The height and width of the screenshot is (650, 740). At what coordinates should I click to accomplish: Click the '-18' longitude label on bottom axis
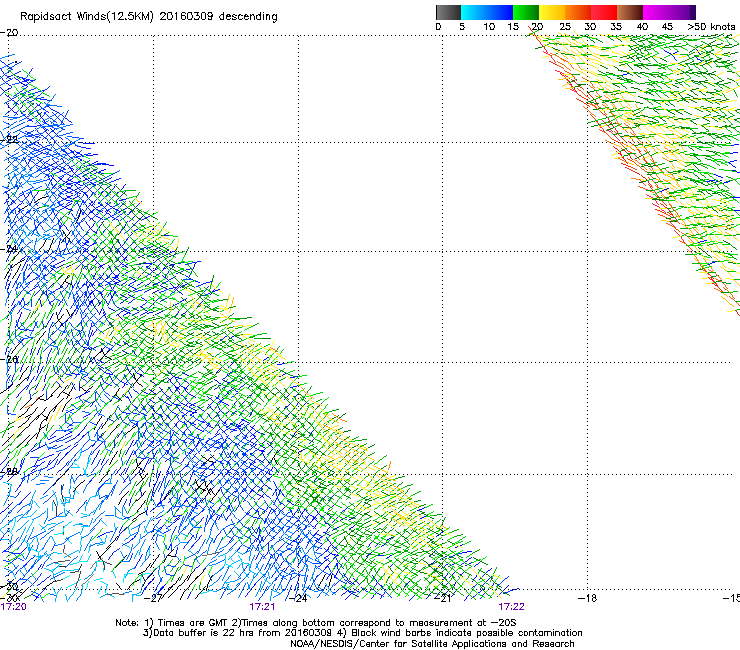(588, 599)
